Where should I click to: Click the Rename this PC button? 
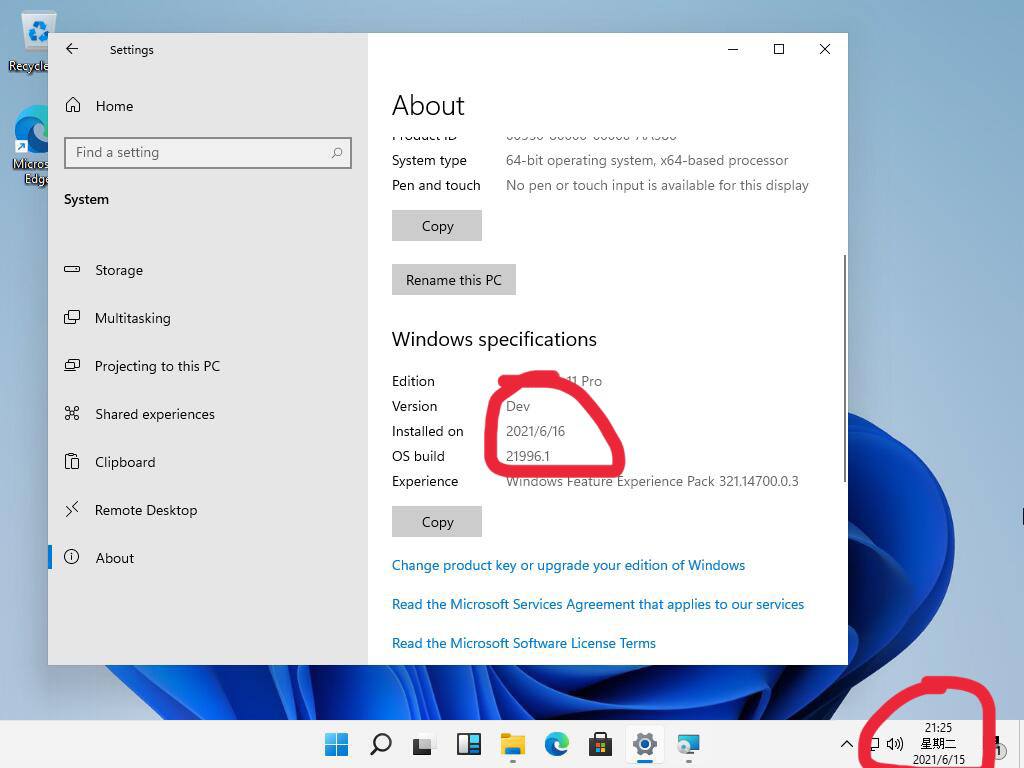[x=453, y=280]
